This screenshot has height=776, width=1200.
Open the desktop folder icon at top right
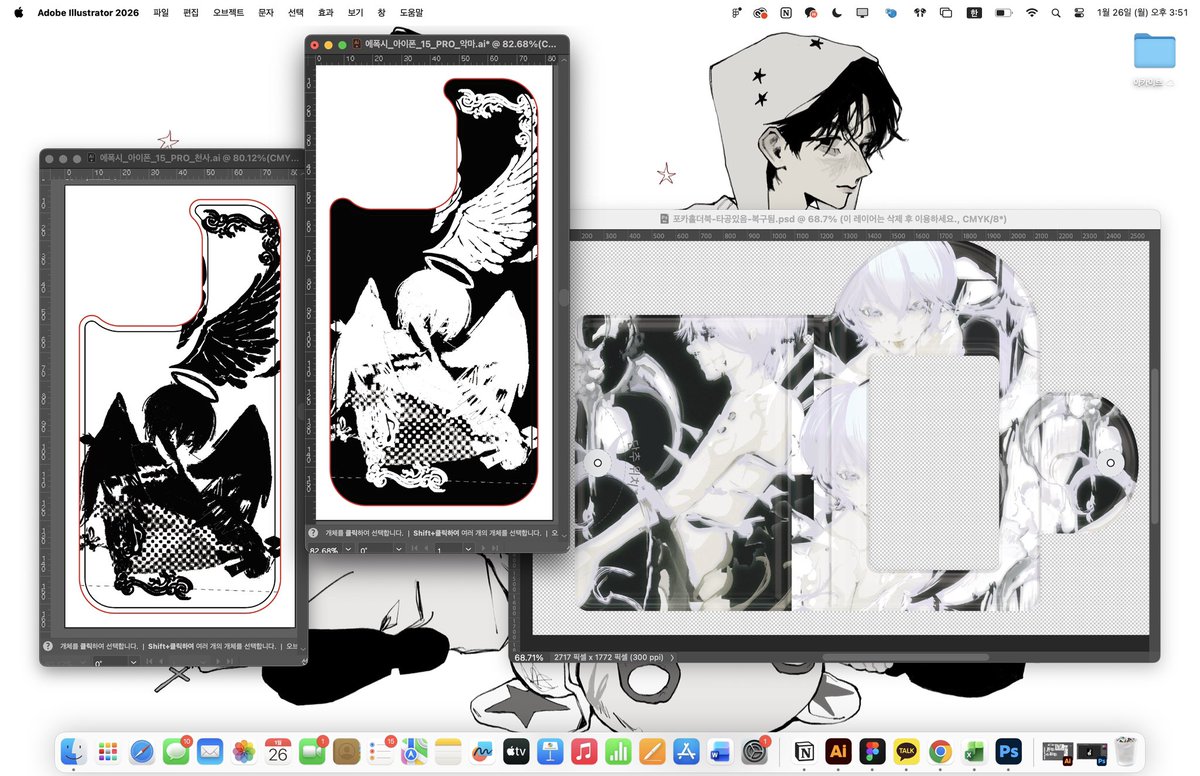pos(1154,53)
